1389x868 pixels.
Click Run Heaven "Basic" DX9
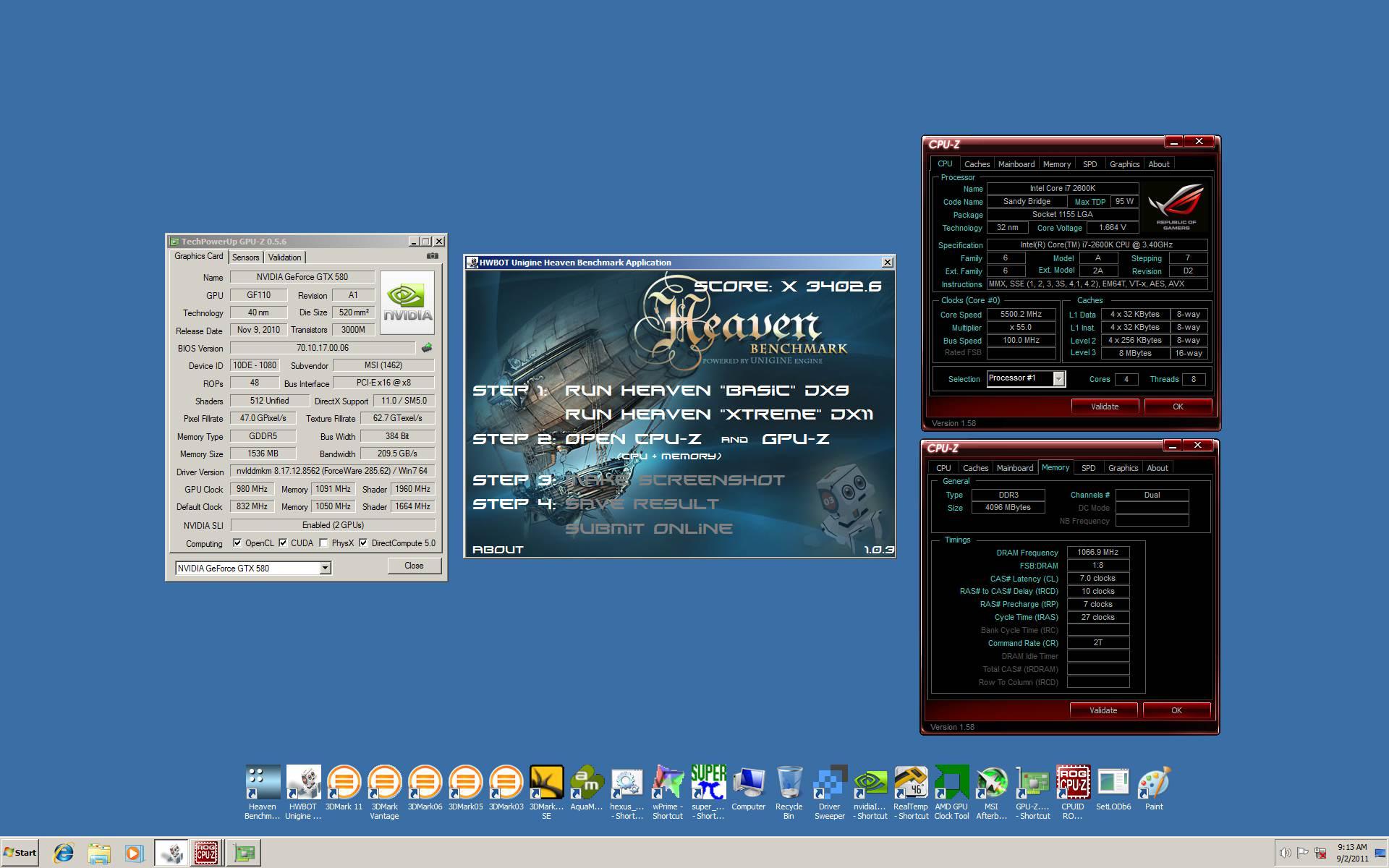coord(706,391)
